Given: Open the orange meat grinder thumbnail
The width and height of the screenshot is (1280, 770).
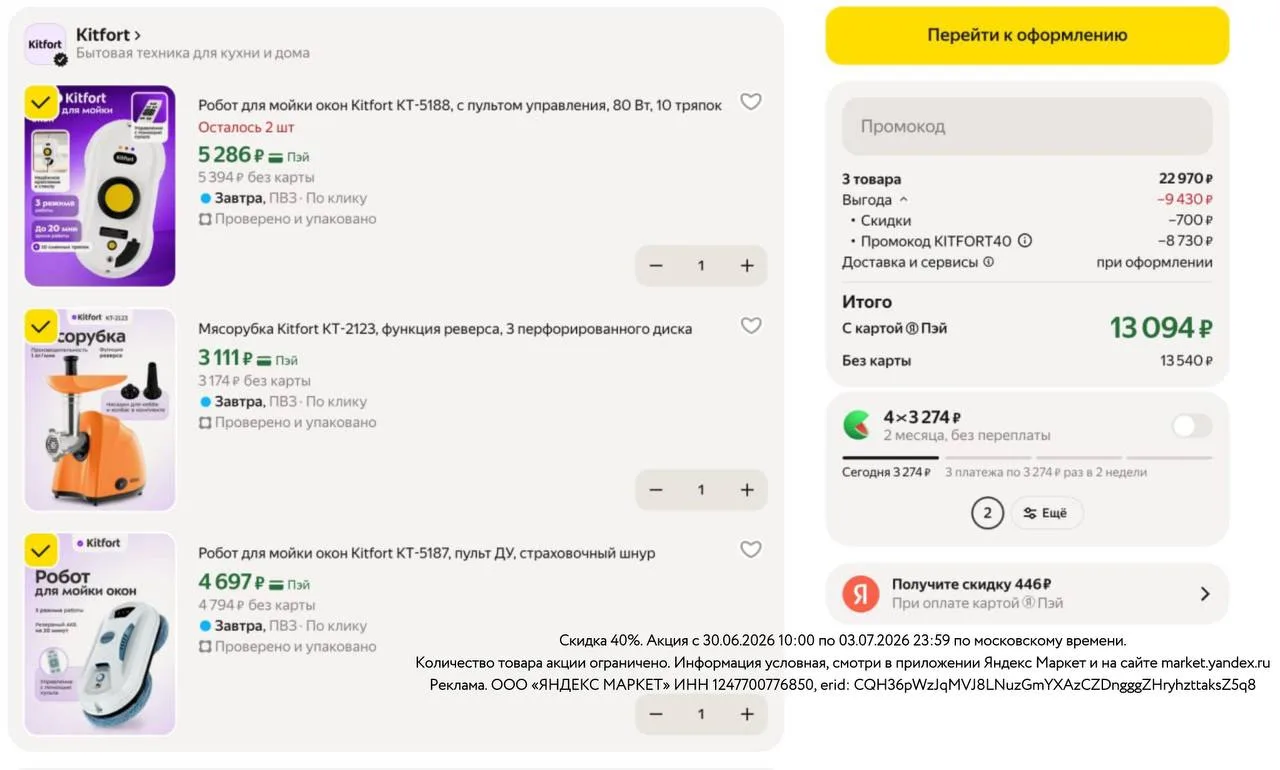Looking at the screenshot, I should coord(100,410).
